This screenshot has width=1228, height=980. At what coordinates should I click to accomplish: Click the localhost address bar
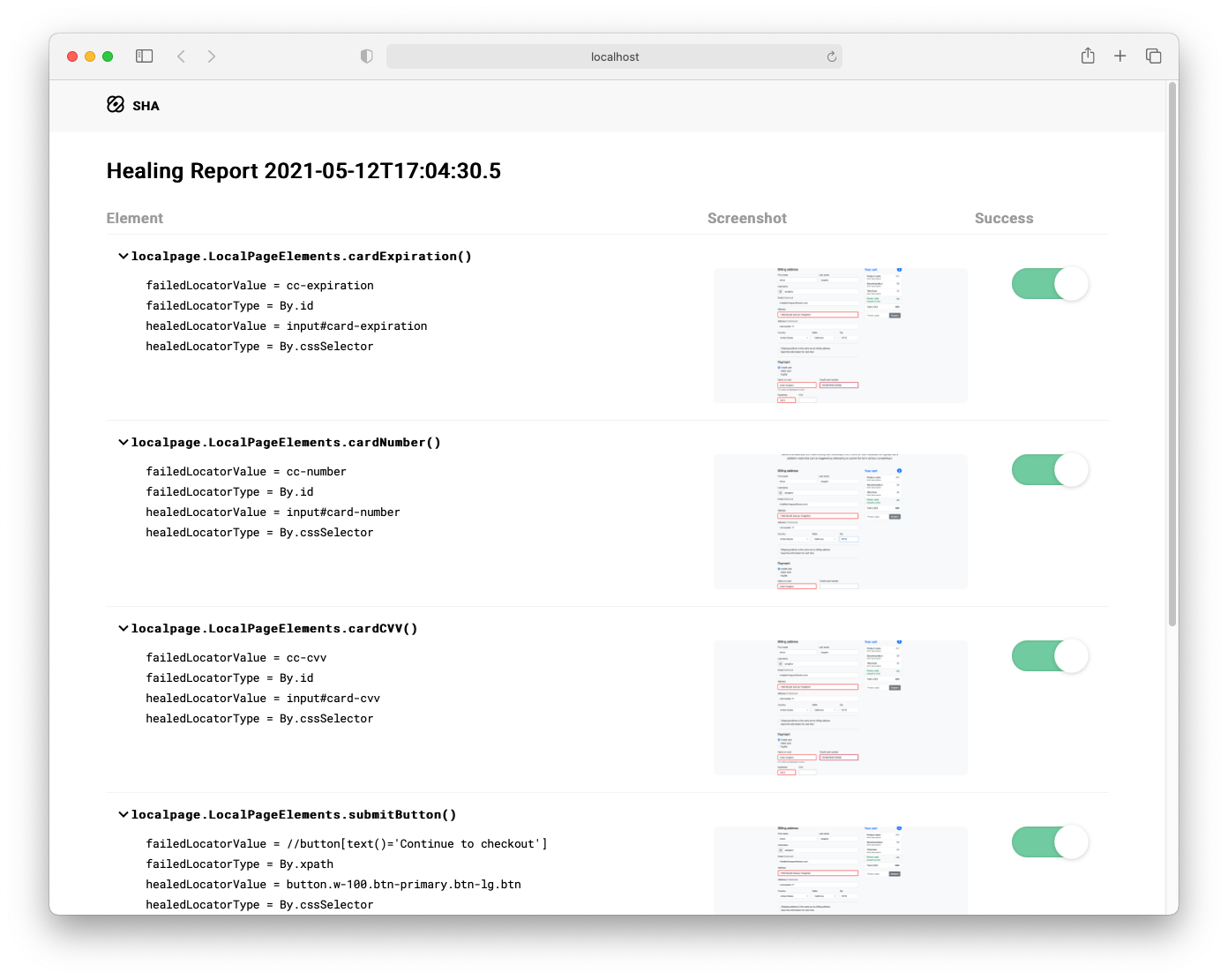point(614,56)
